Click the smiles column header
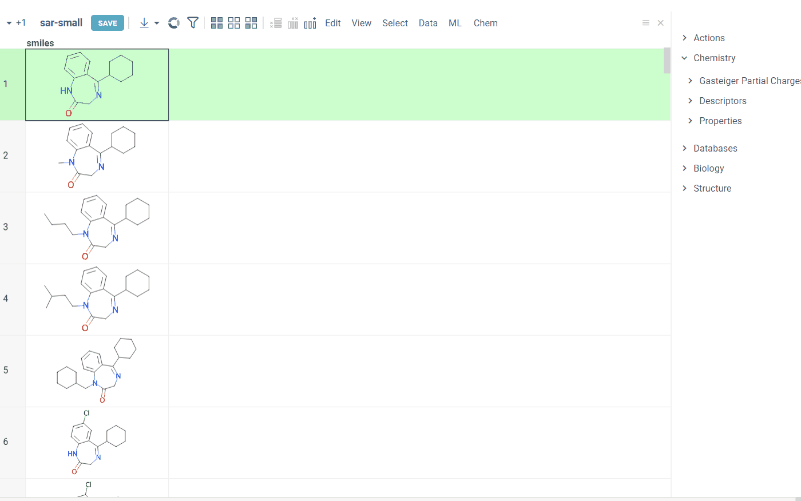 [x=40, y=43]
